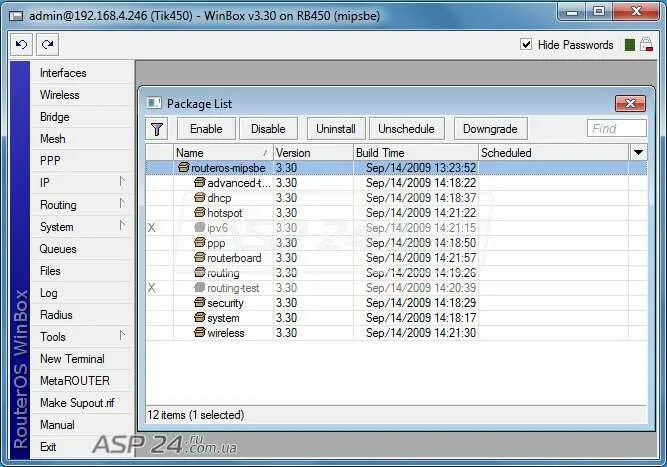Click the ppp package icon
This screenshot has width=667, height=467.
200,242
